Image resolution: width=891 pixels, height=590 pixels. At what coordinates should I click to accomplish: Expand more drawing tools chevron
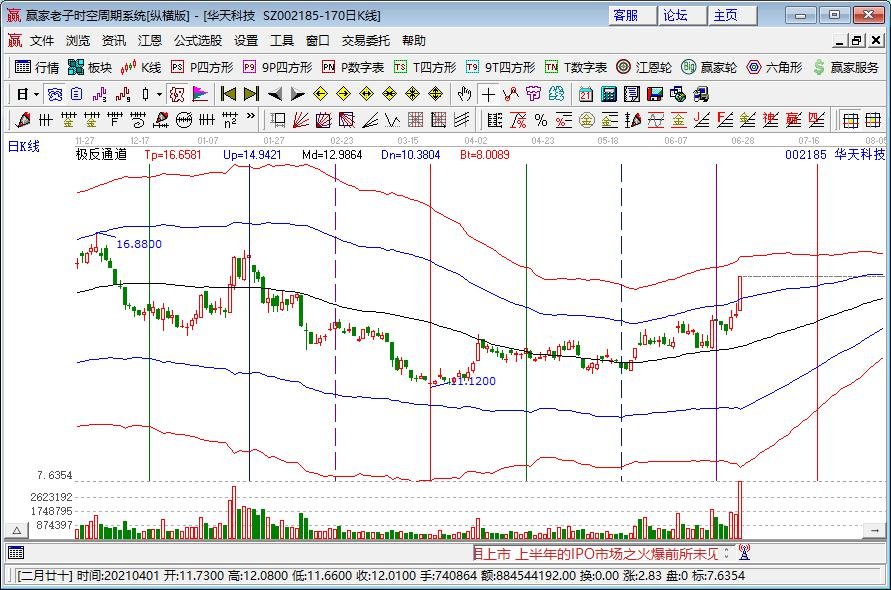tap(251, 118)
